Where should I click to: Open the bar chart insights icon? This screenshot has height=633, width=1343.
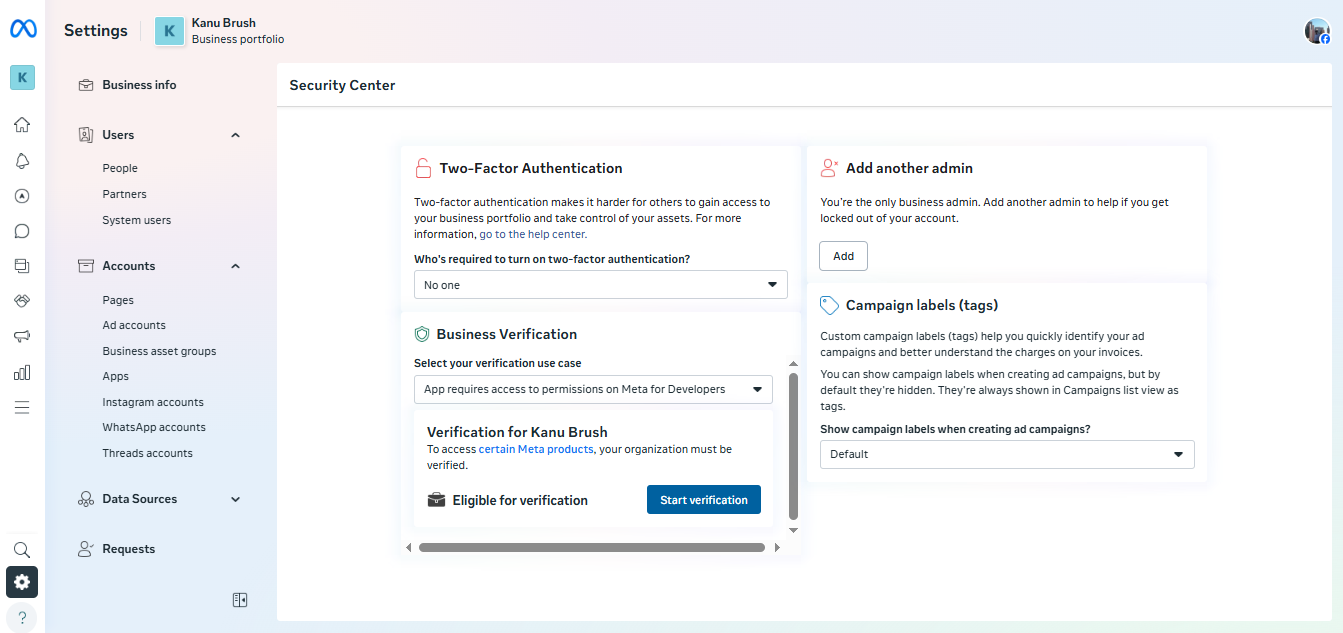coord(22,373)
